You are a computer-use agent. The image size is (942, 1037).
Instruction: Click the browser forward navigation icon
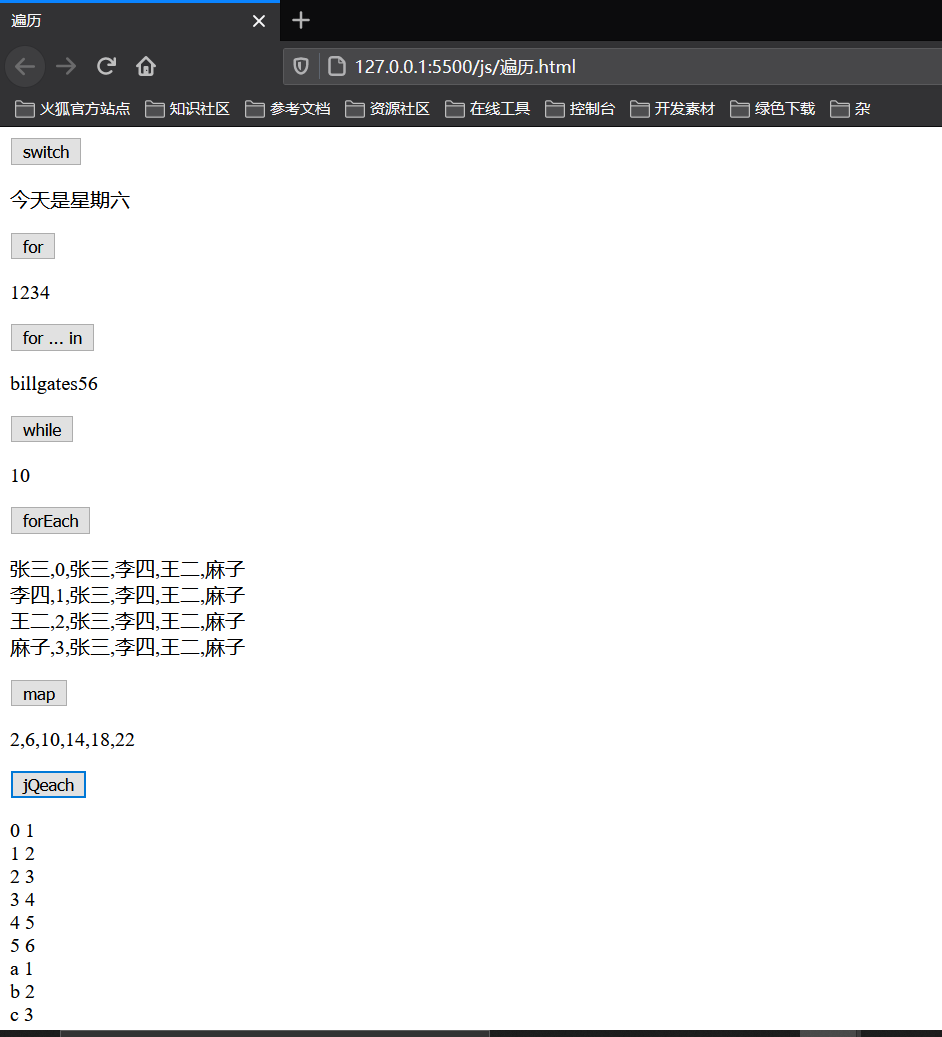coord(66,66)
